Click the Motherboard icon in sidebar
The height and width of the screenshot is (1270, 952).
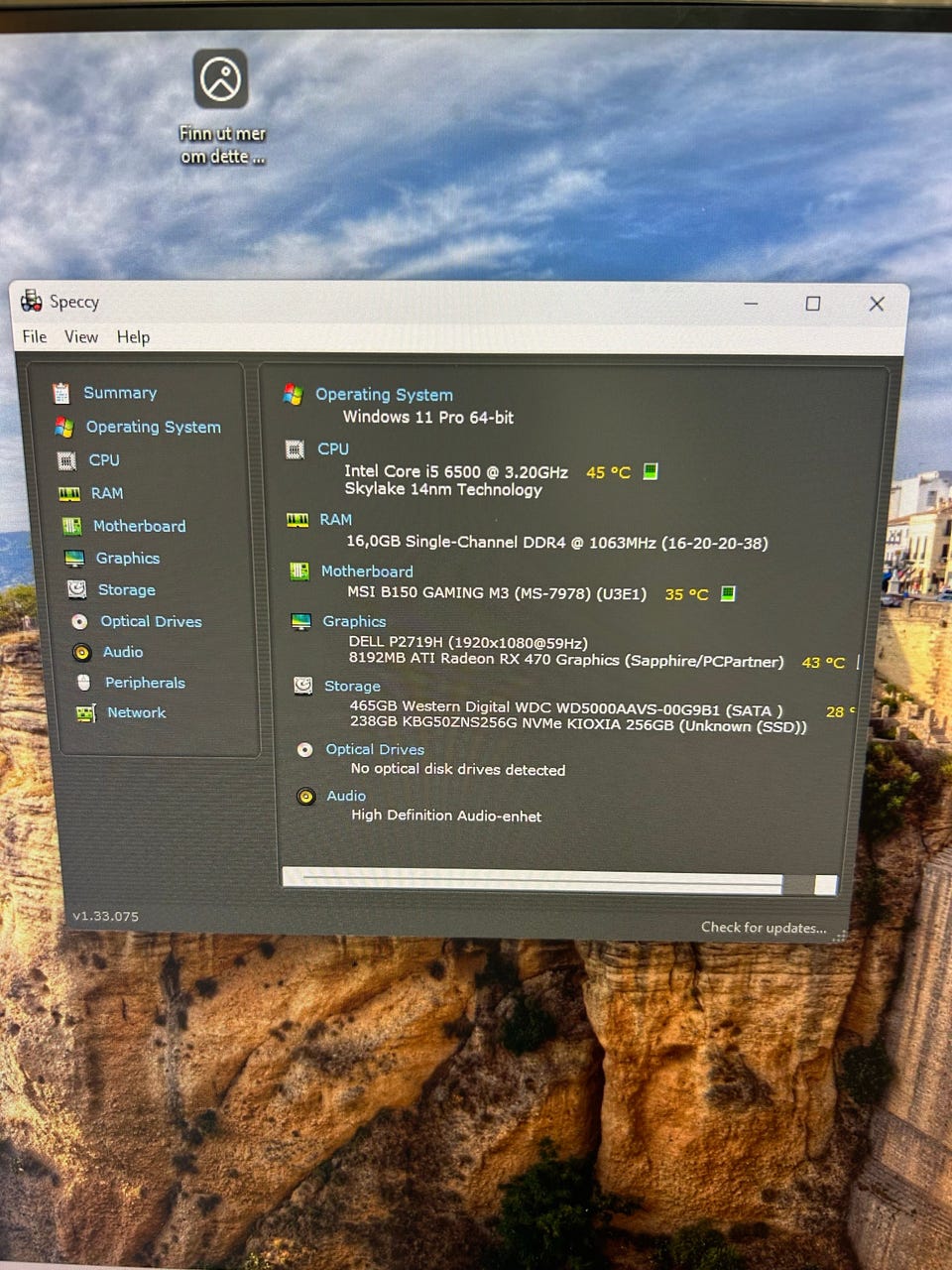click(72, 526)
